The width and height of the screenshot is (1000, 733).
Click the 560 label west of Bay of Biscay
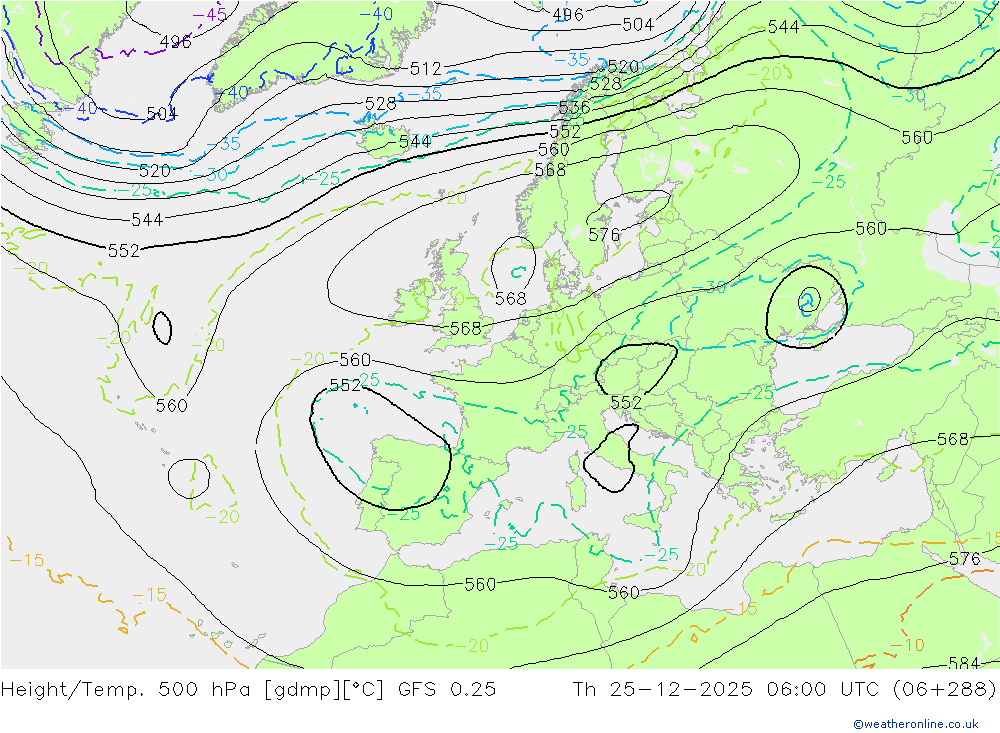pos(355,360)
